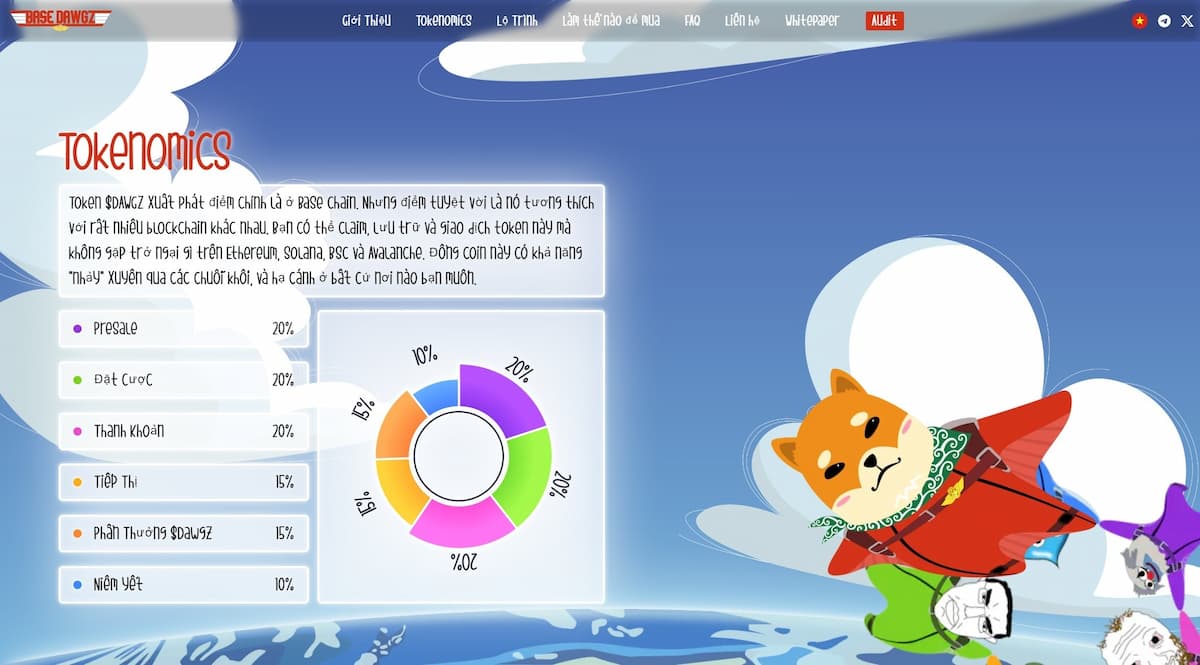Click purple dot beside Presale
Viewport: 1200px width, 665px height.
(x=78, y=329)
